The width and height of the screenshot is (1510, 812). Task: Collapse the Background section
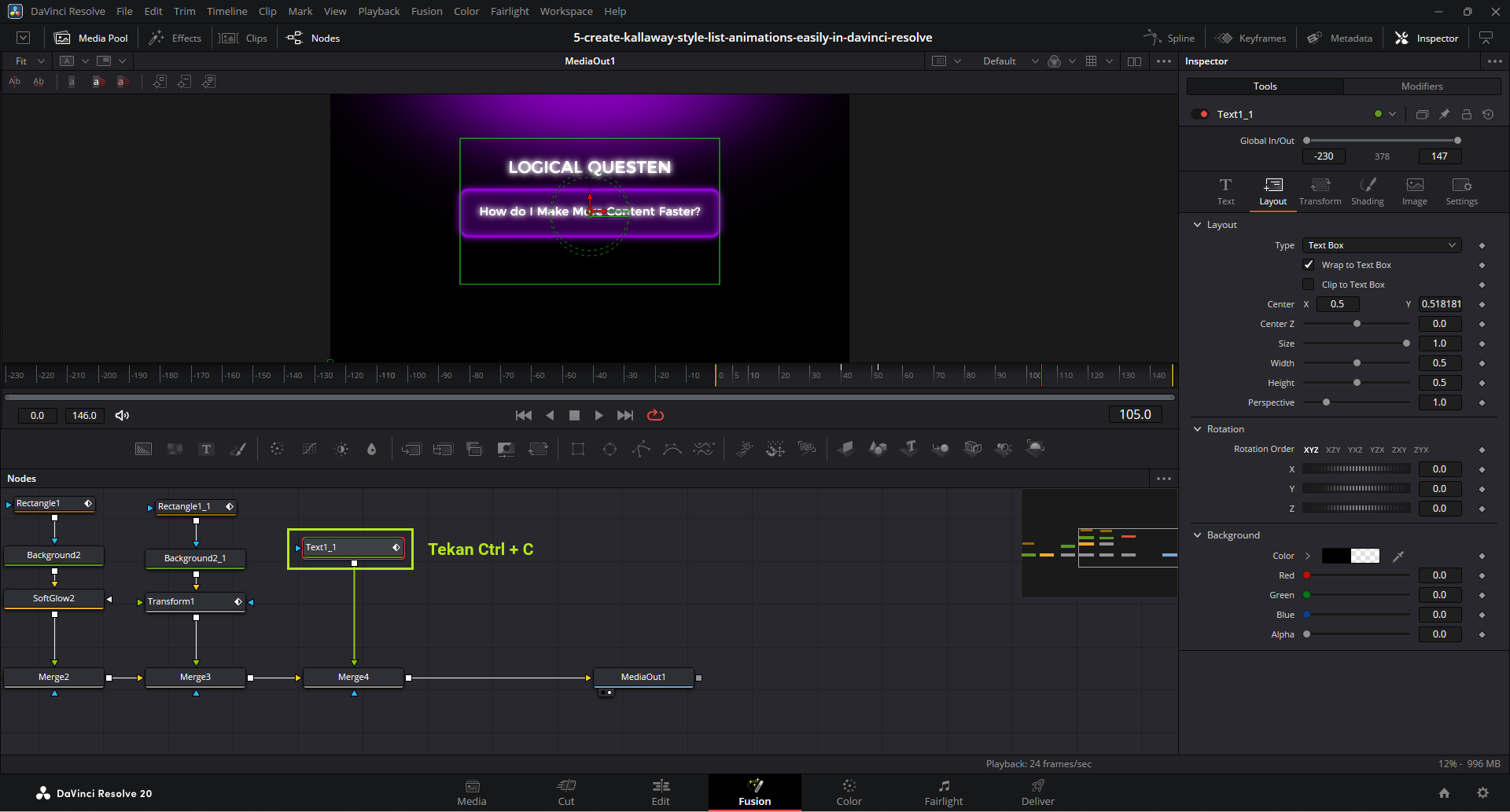1198,535
